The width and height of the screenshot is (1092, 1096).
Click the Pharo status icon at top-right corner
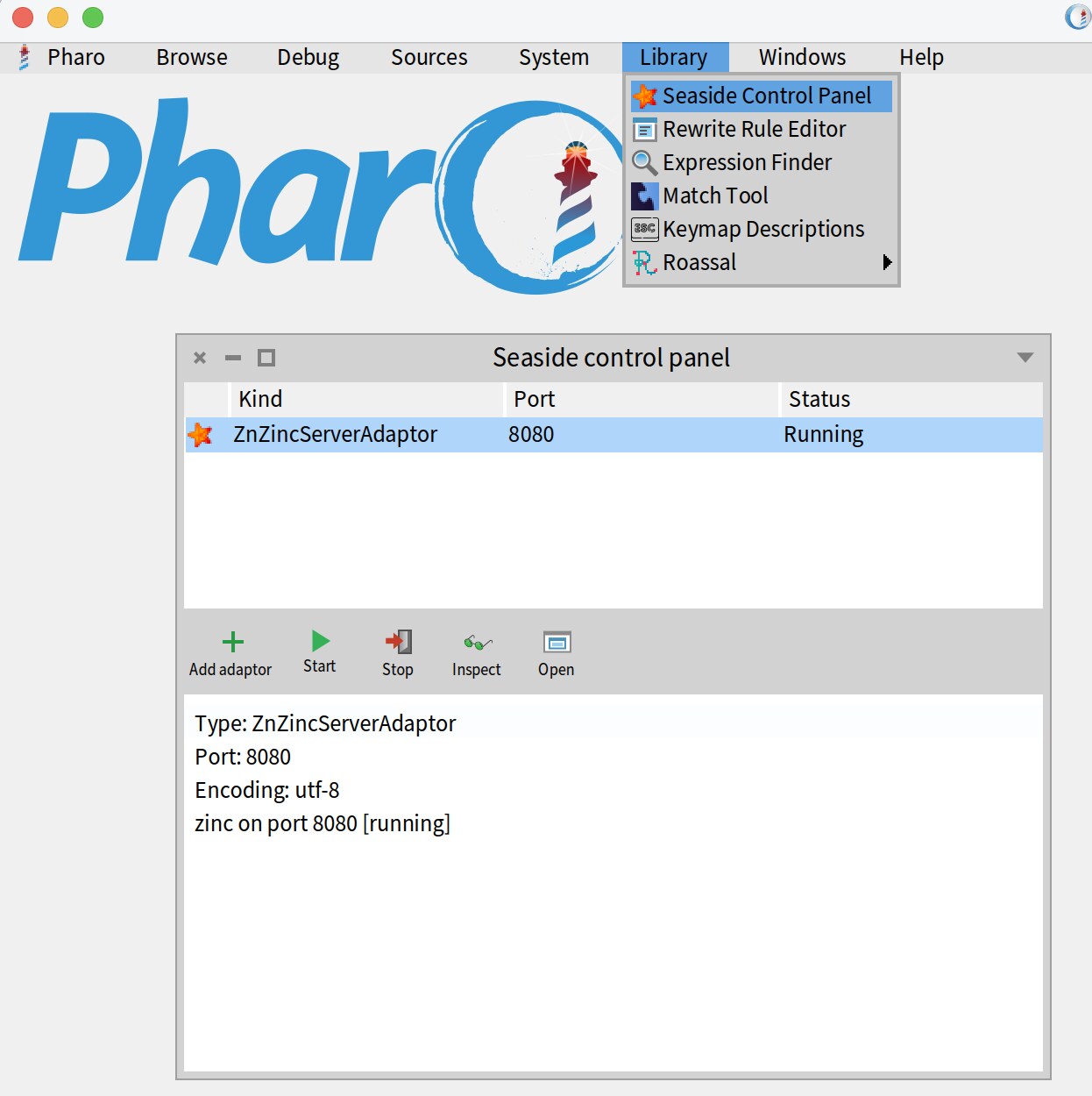[x=1078, y=17]
